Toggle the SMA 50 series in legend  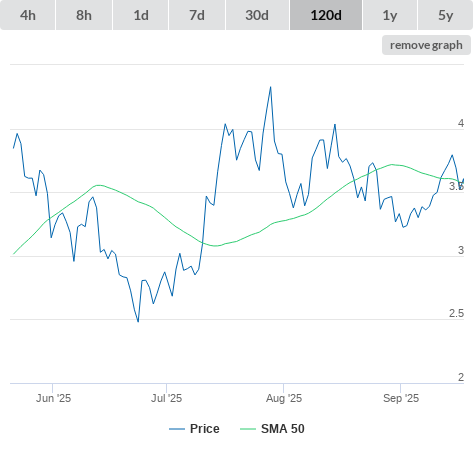(x=272, y=429)
